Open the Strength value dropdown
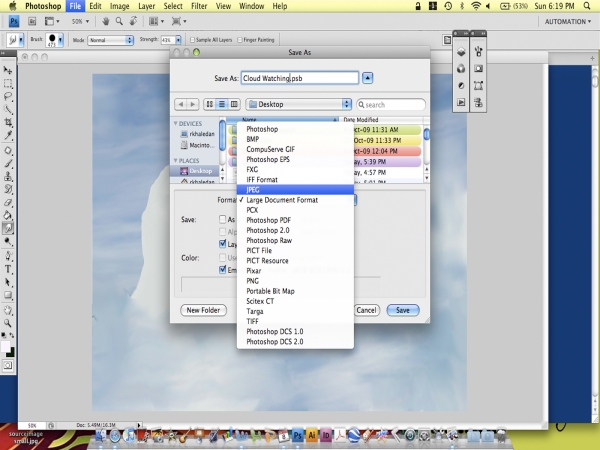This screenshot has height=450, width=600. (x=178, y=40)
